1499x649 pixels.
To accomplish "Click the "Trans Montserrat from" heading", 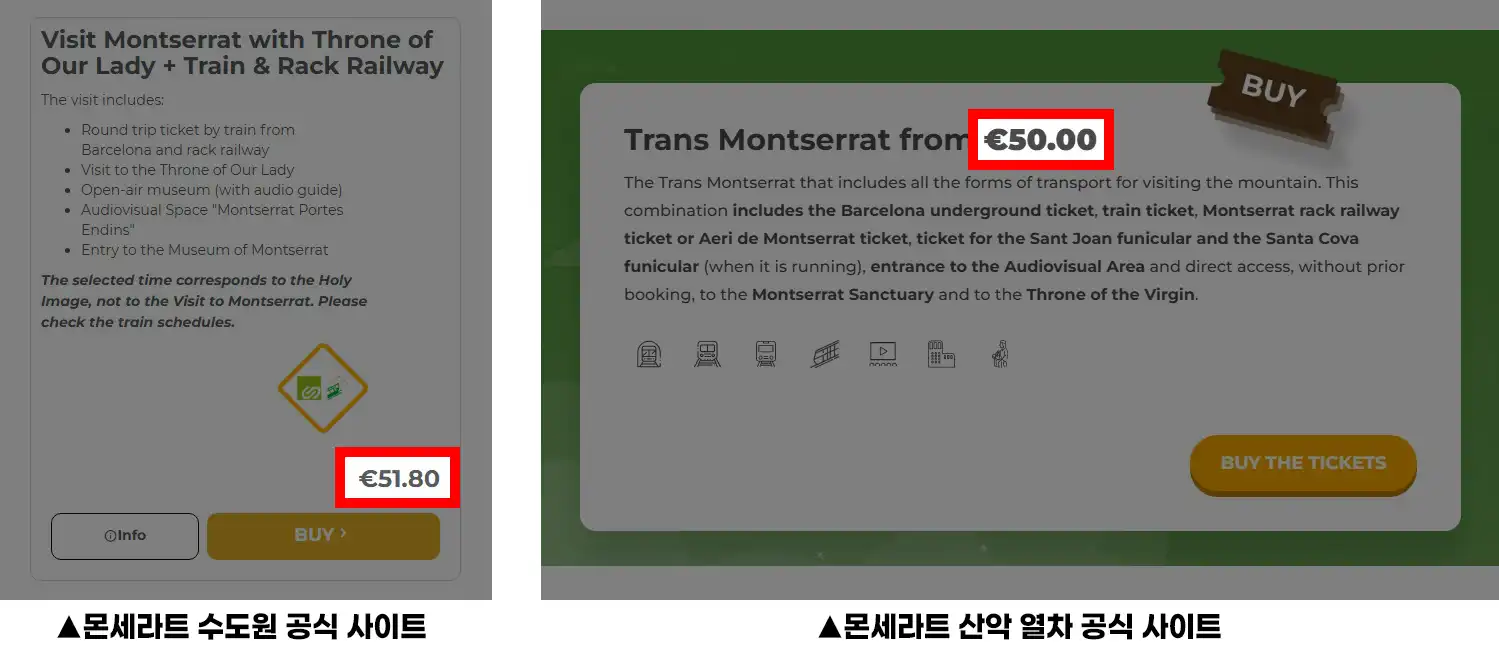I will pos(796,140).
